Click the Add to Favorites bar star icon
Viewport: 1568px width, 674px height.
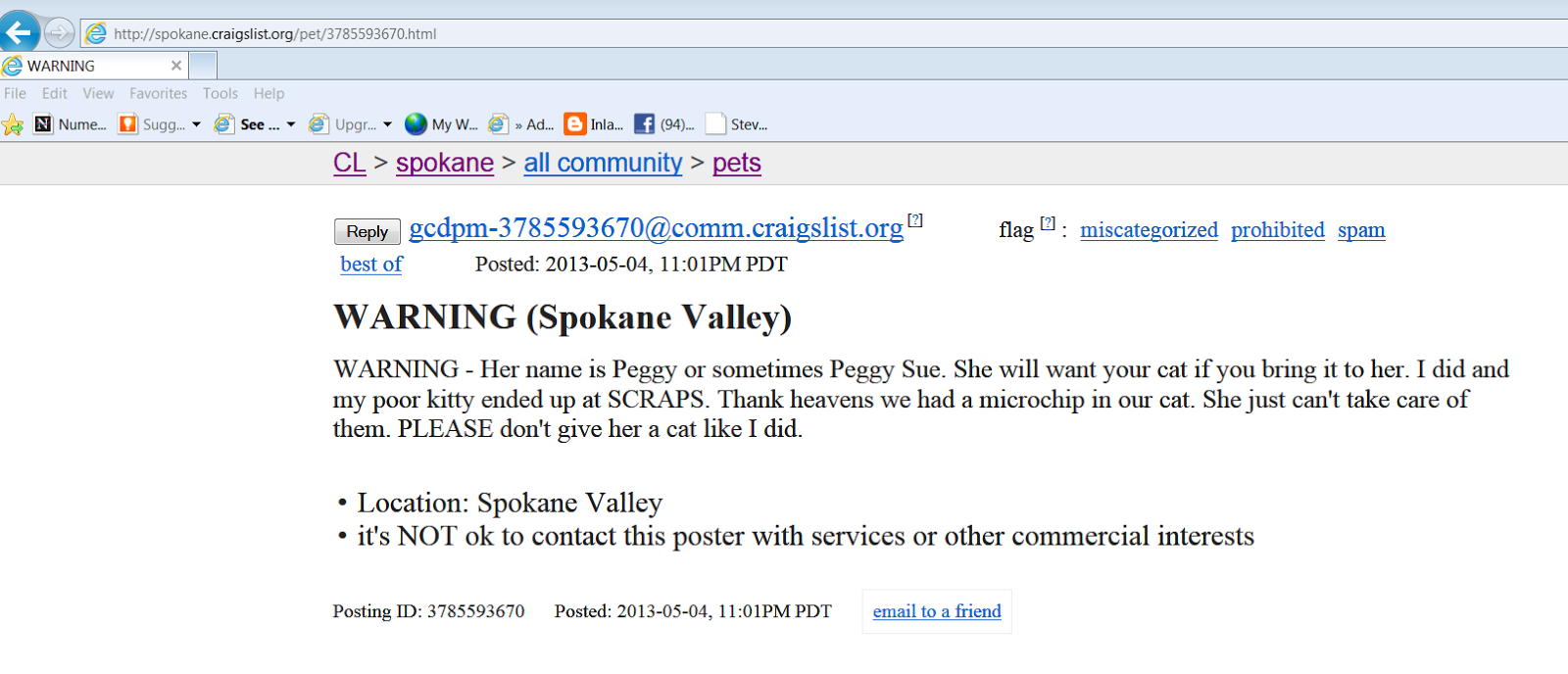pyautogui.click(x=13, y=124)
